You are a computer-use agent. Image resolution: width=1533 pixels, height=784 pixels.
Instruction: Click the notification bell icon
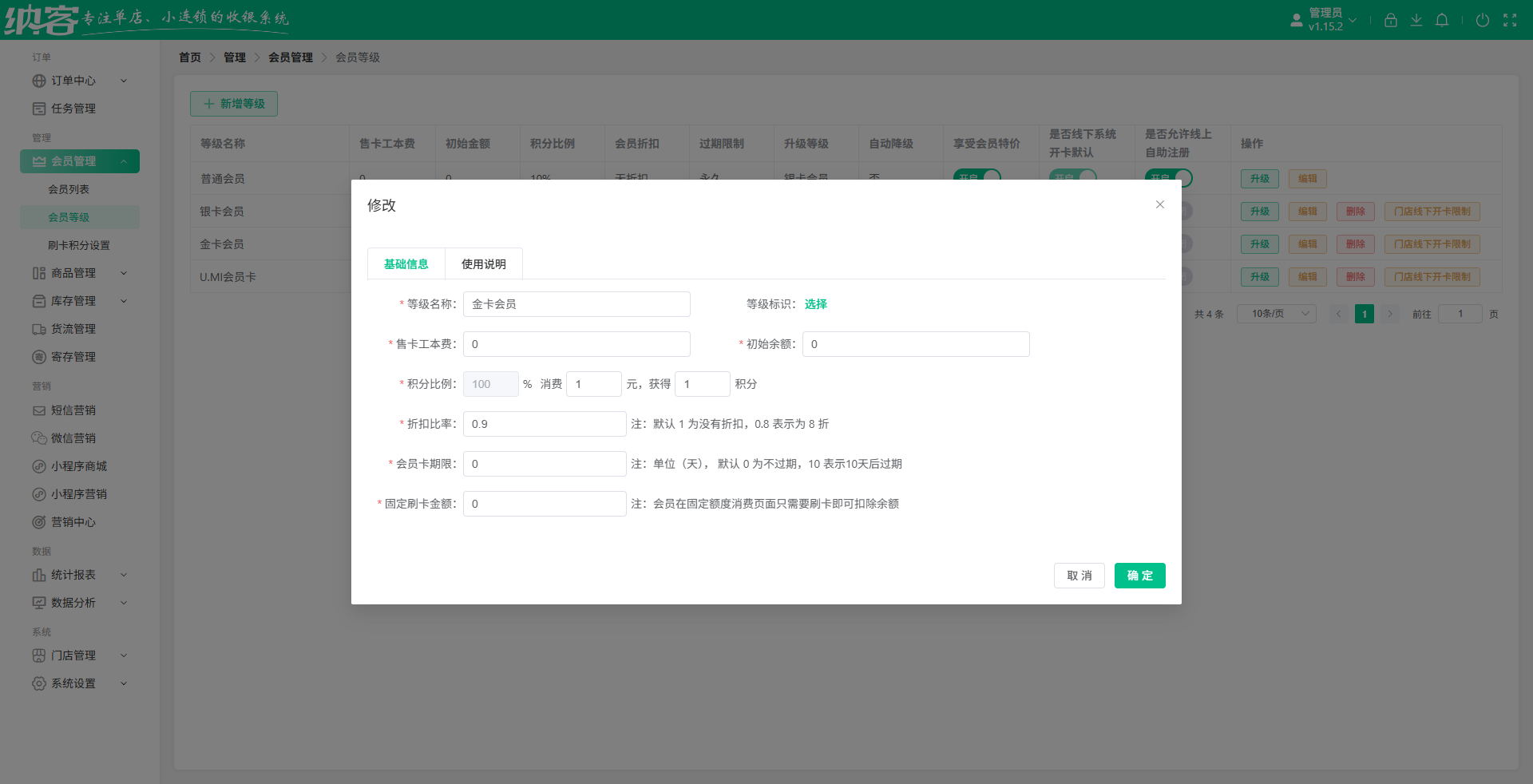[1442, 20]
